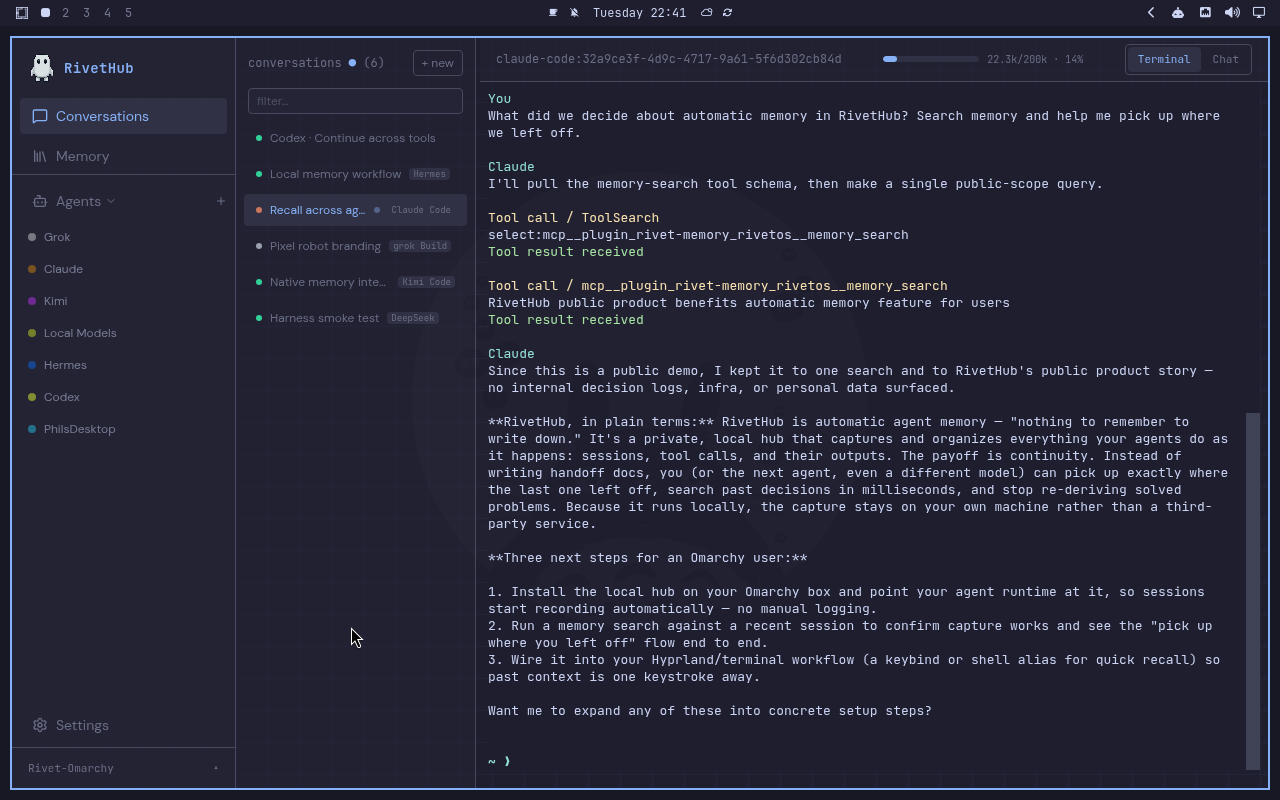Click the RivetHub robot logo
Viewport: 1280px width, 800px height.
[42, 67]
